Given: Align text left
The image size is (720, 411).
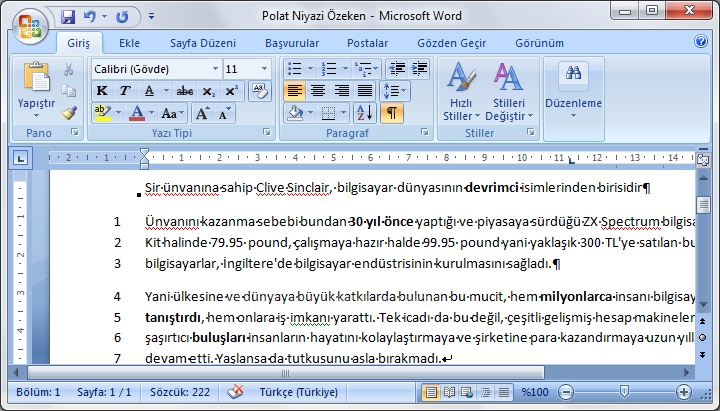Looking at the screenshot, I should (x=294, y=91).
